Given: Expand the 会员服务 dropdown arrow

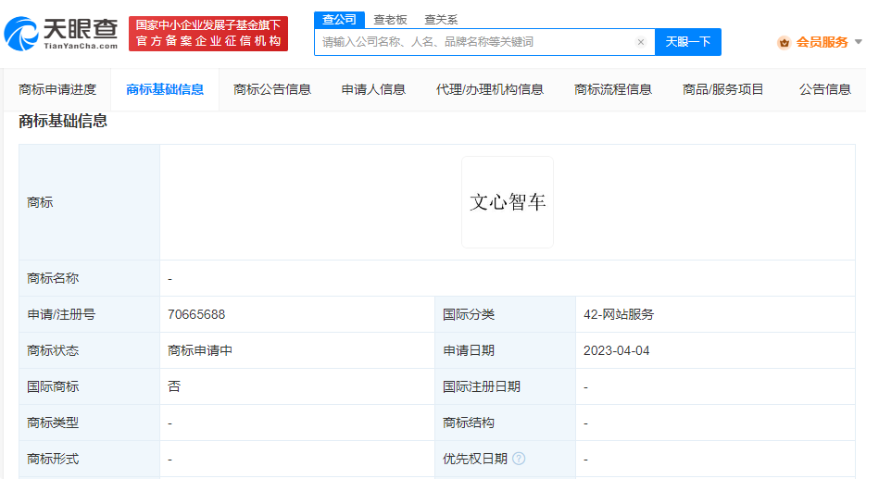Looking at the screenshot, I should click(858, 42).
